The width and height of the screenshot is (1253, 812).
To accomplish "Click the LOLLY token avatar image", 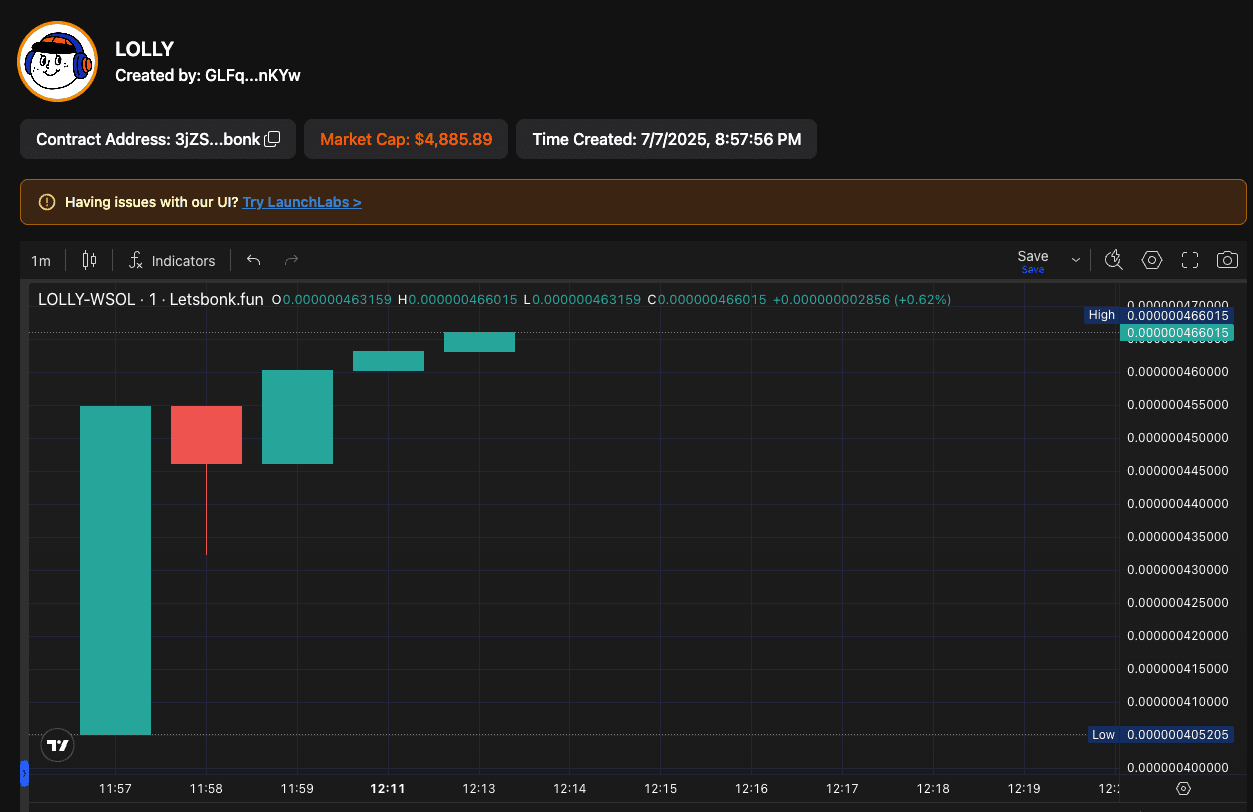I will point(58,62).
